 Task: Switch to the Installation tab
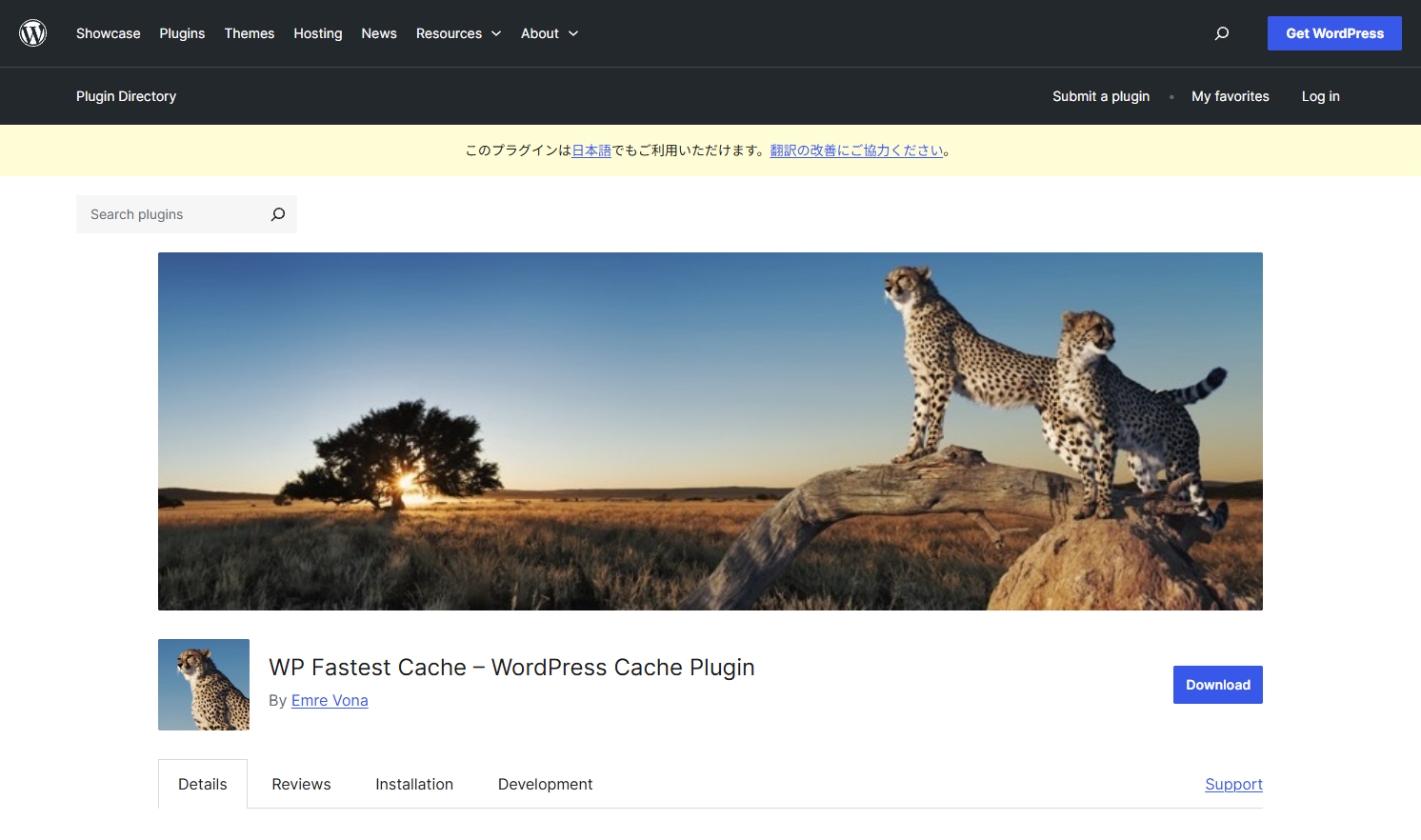(414, 784)
